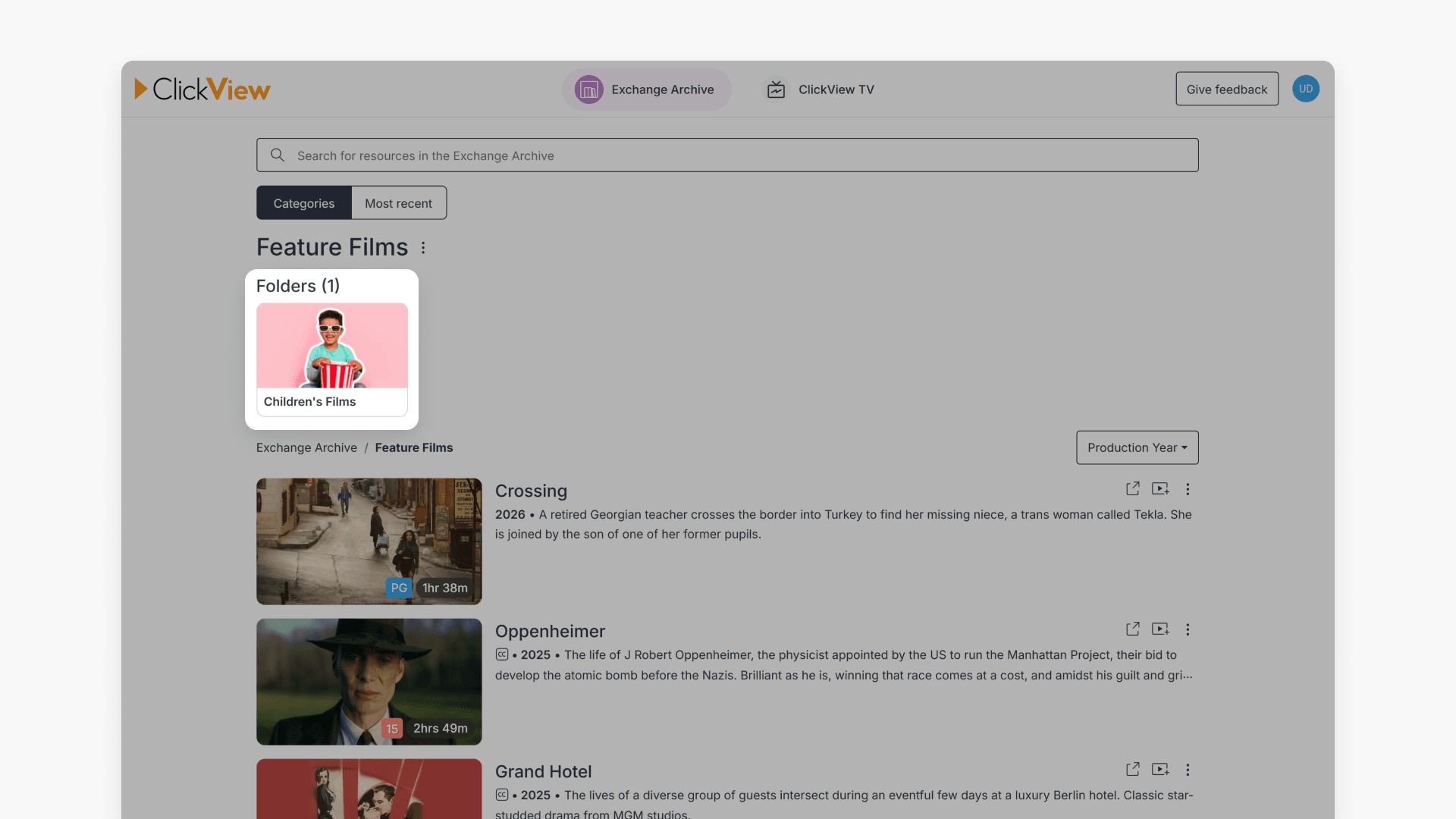Screen dimensions: 1456x819
Task: Add Oppenheimer to a playlist
Action: point(1160,629)
